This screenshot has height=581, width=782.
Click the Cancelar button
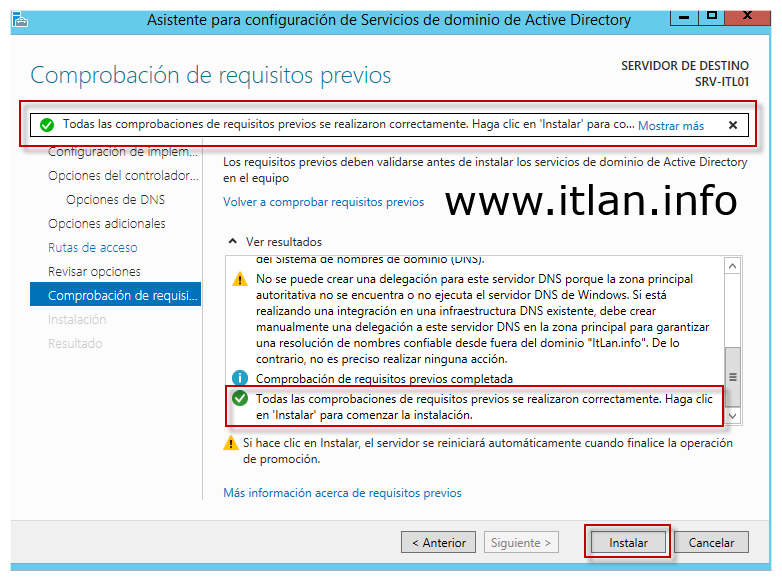pyautogui.click(x=711, y=543)
